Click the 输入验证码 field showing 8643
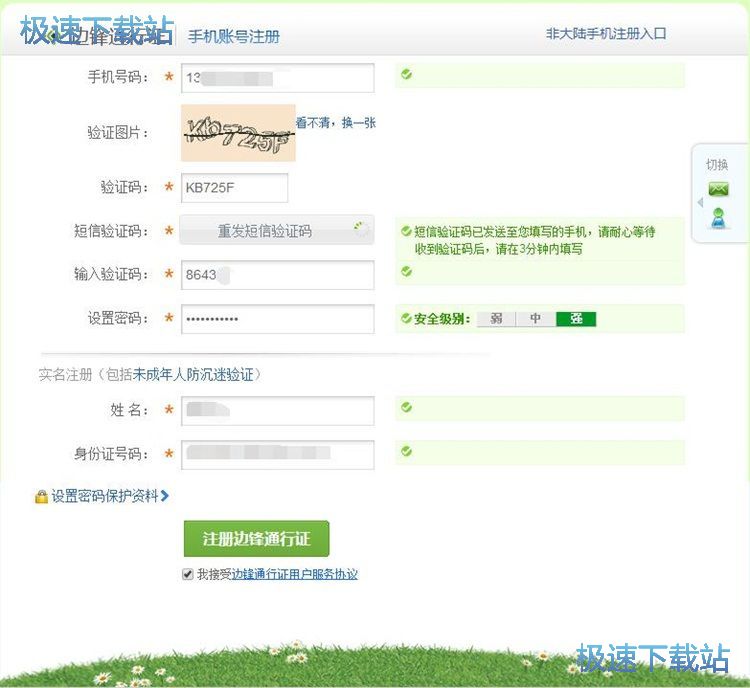This screenshot has width=750, height=688. point(277,275)
